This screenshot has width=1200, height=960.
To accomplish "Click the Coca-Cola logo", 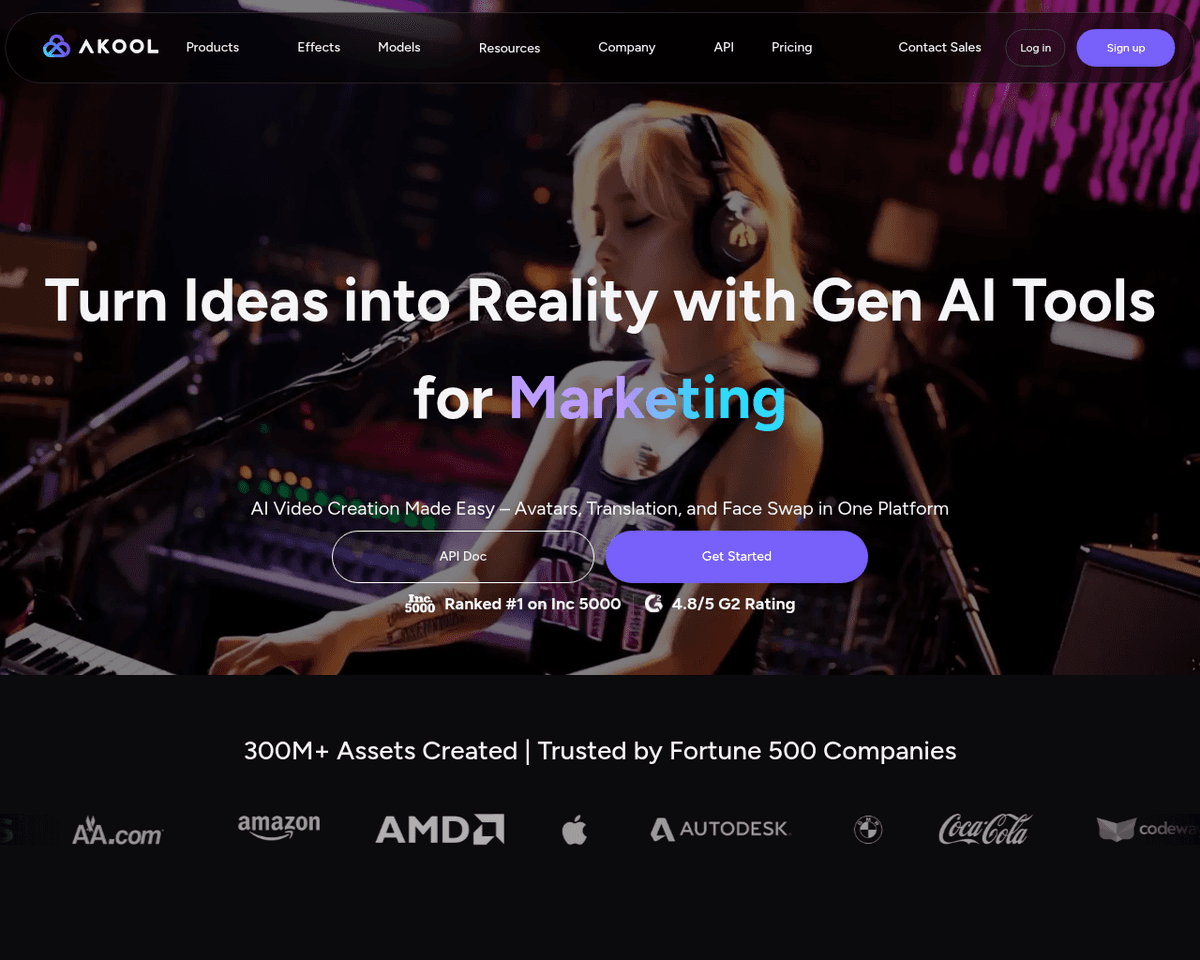I will click(985, 829).
